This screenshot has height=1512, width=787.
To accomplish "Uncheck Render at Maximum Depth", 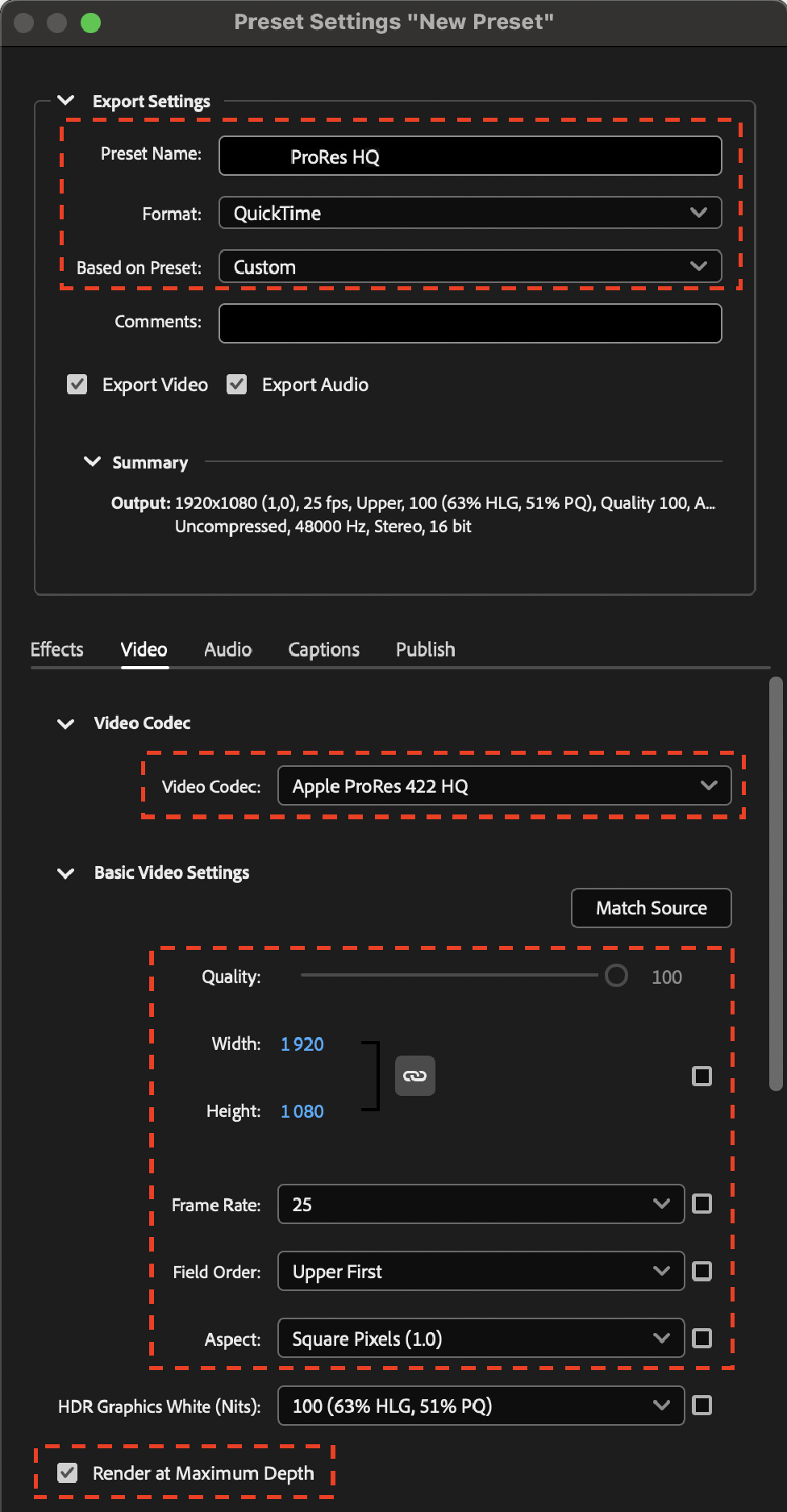I will tap(68, 1473).
